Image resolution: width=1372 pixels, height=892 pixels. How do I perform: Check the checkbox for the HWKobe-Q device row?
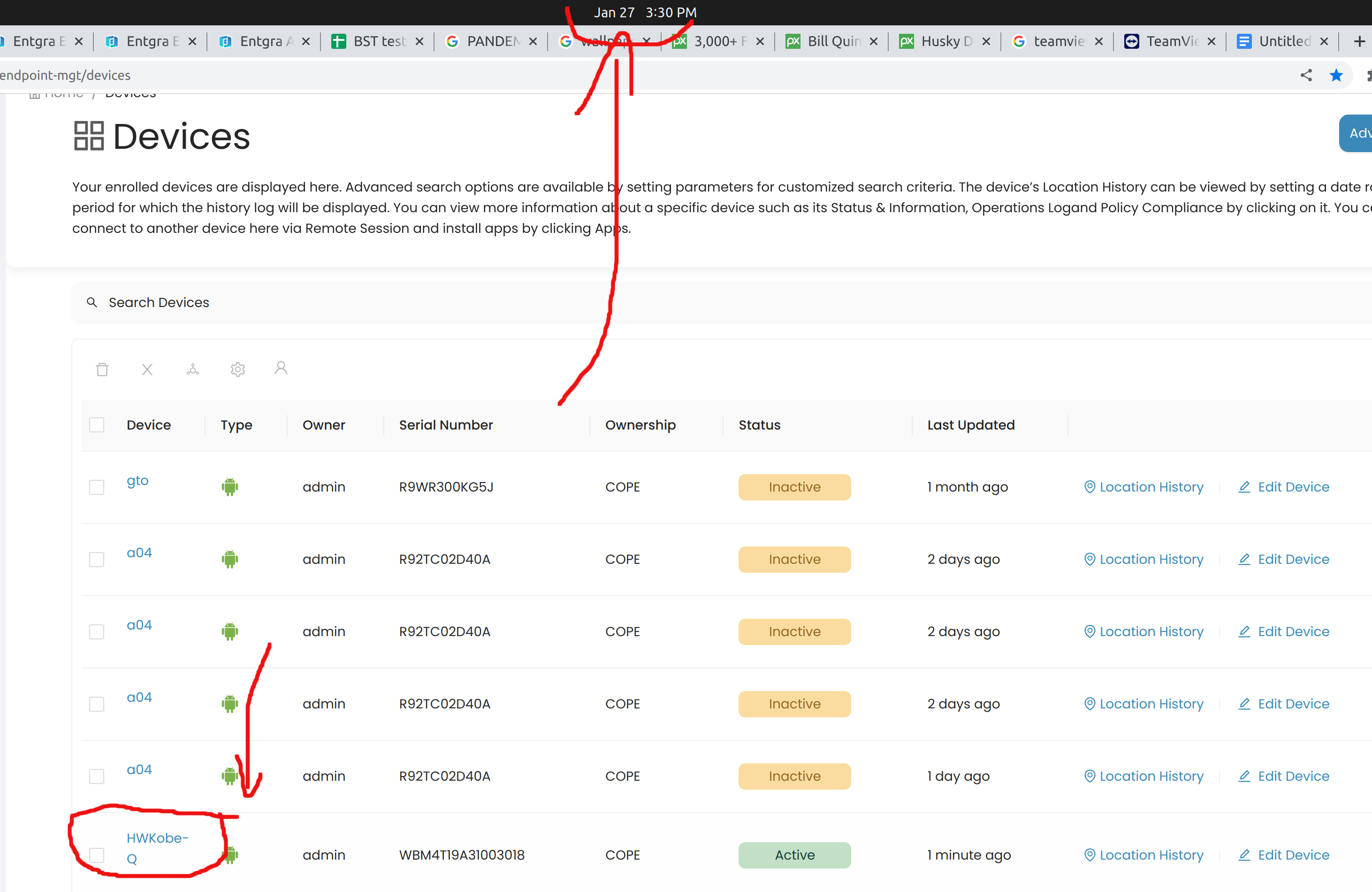click(x=97, y=855)
